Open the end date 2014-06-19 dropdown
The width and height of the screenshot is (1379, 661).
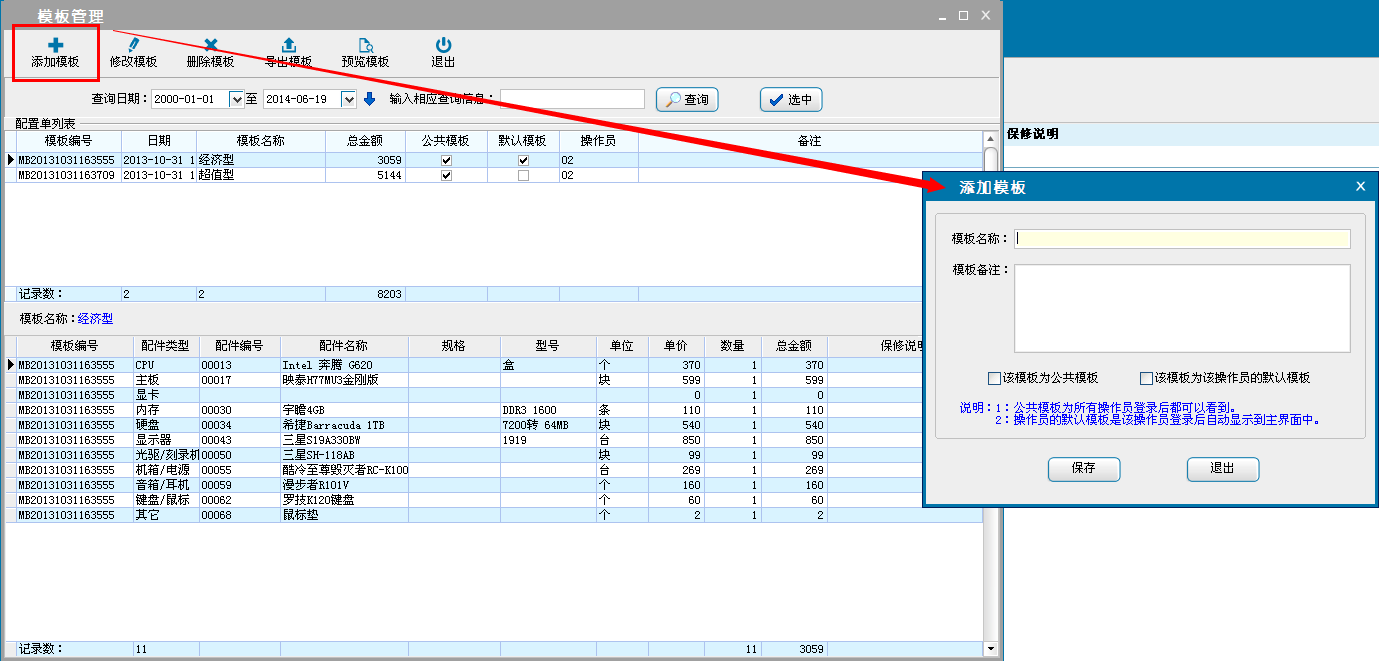coord(348,99)
